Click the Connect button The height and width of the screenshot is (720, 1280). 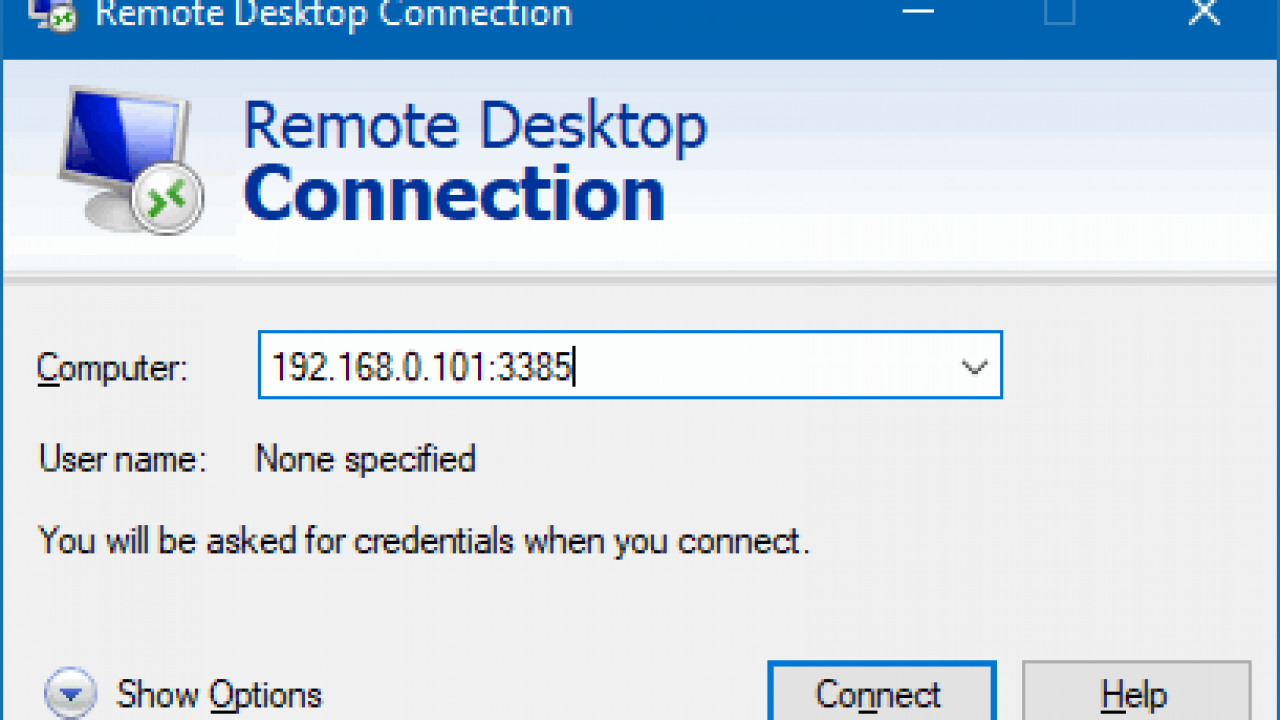click(881, 692)
